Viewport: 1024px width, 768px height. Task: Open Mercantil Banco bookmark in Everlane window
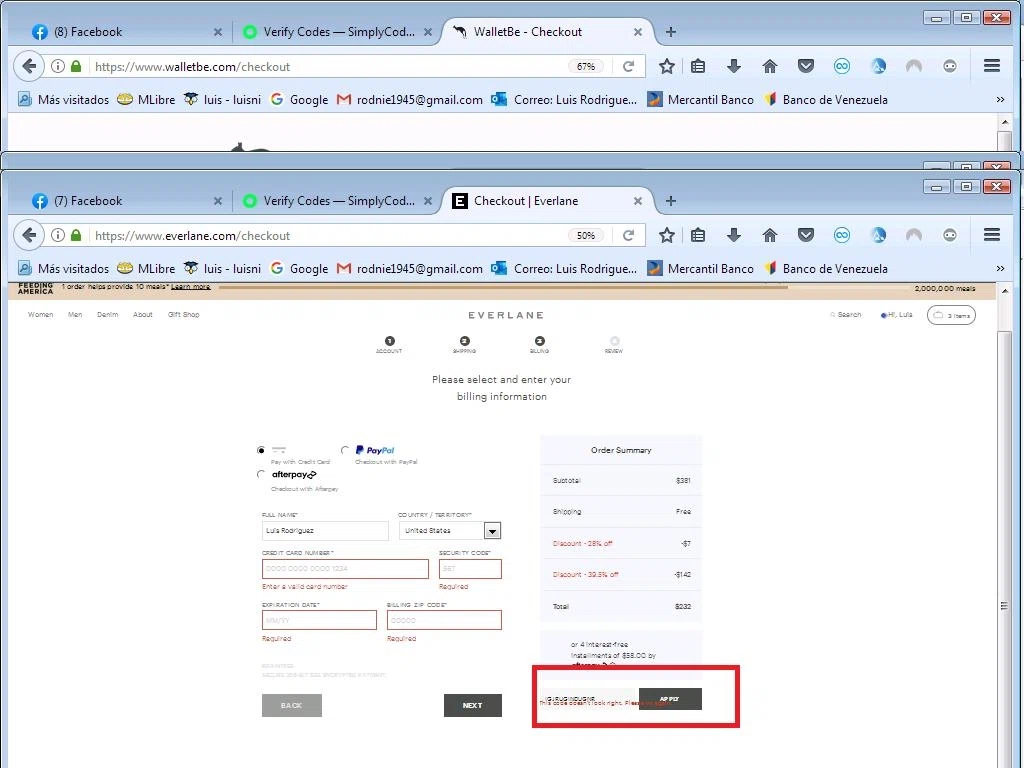700,268
